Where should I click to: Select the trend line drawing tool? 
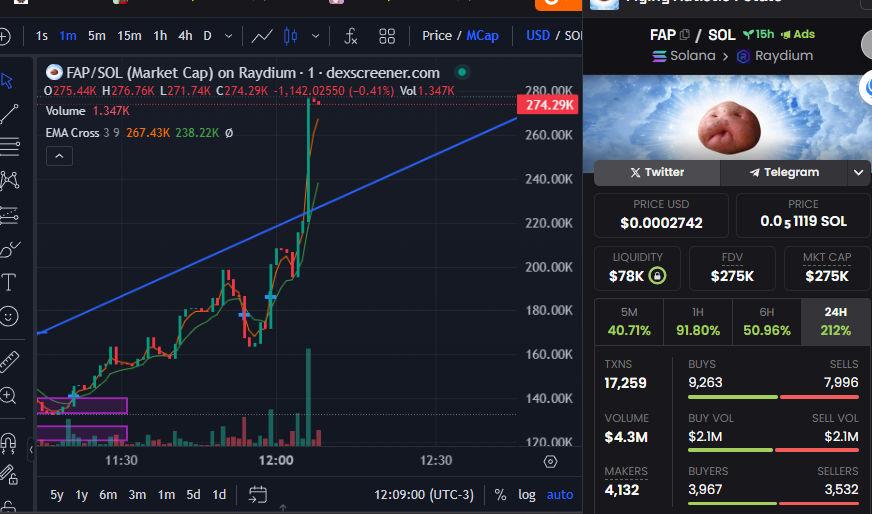(x=9, y=114)
